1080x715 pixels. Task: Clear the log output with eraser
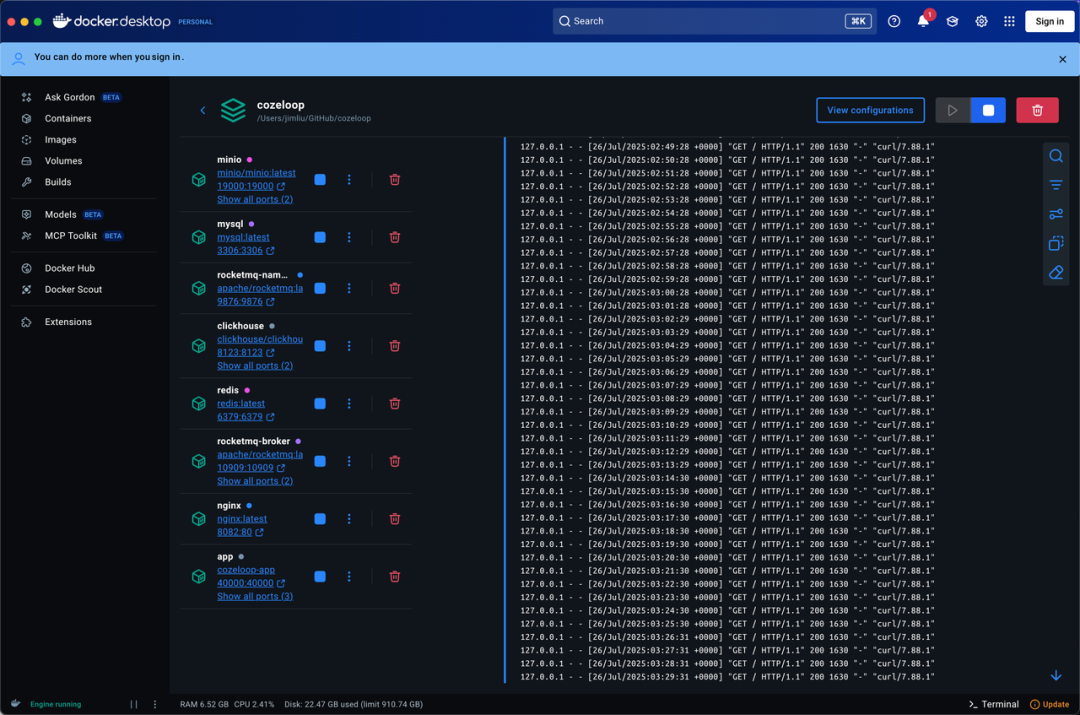(1056, 273)
